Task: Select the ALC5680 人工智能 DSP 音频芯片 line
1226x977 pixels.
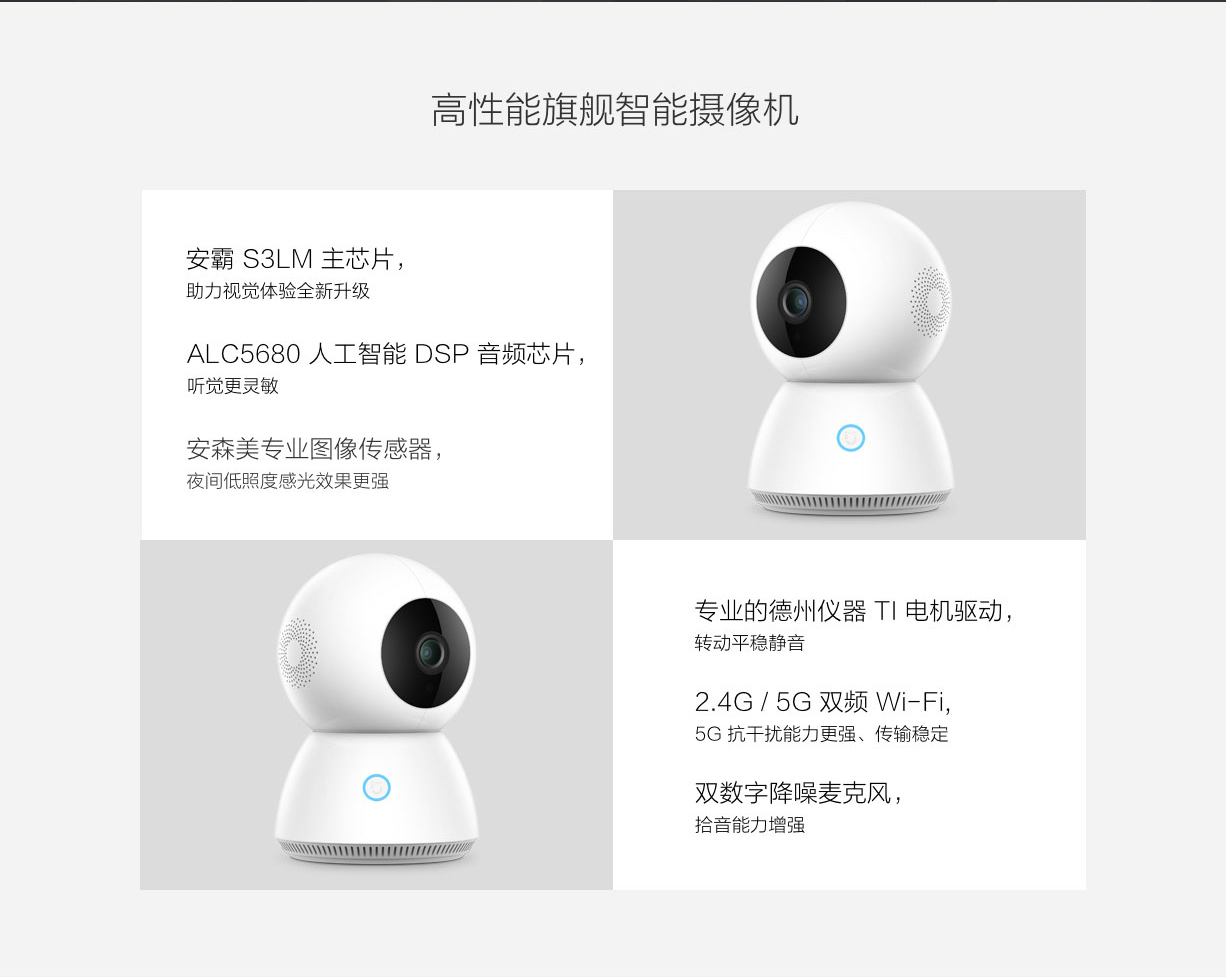Action: point(386,354)
